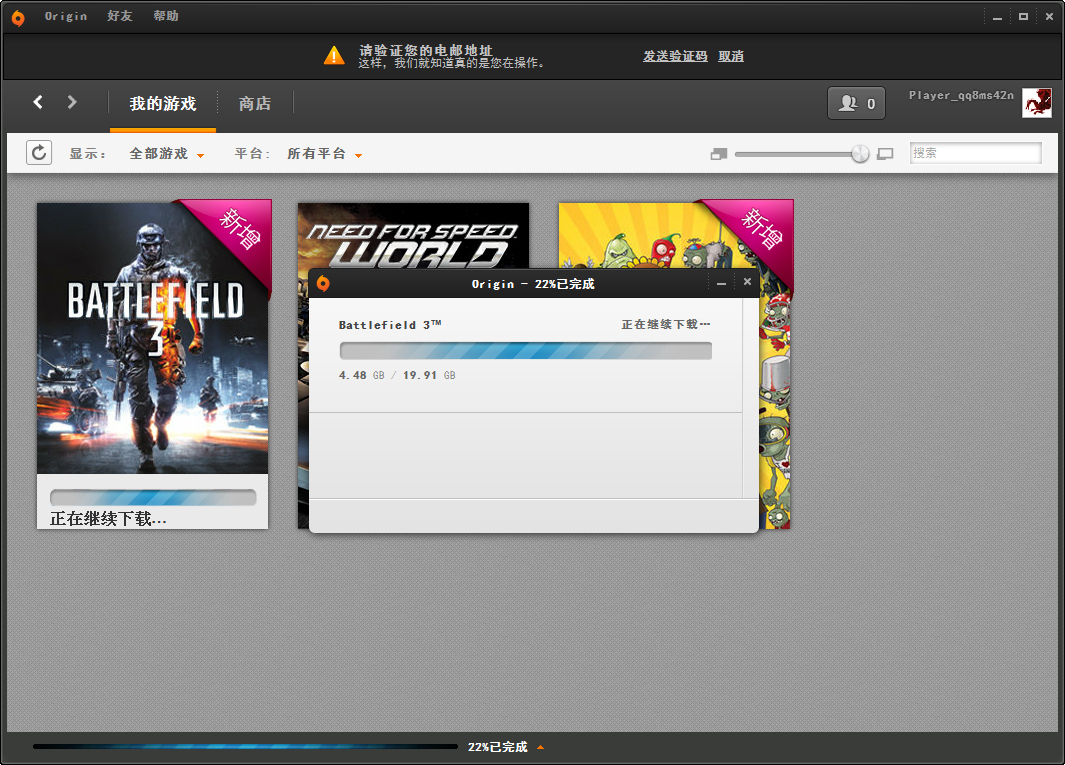The image size is (1065, 765).
Task: Click the 22%已完成 status text at bottom
Action: point(498,747)
